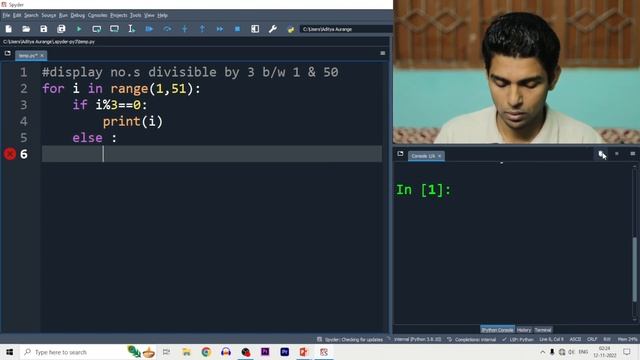Viewport: 640px width, 360px height.
Task: Open Windows Start menu
Action: [9, 352]
